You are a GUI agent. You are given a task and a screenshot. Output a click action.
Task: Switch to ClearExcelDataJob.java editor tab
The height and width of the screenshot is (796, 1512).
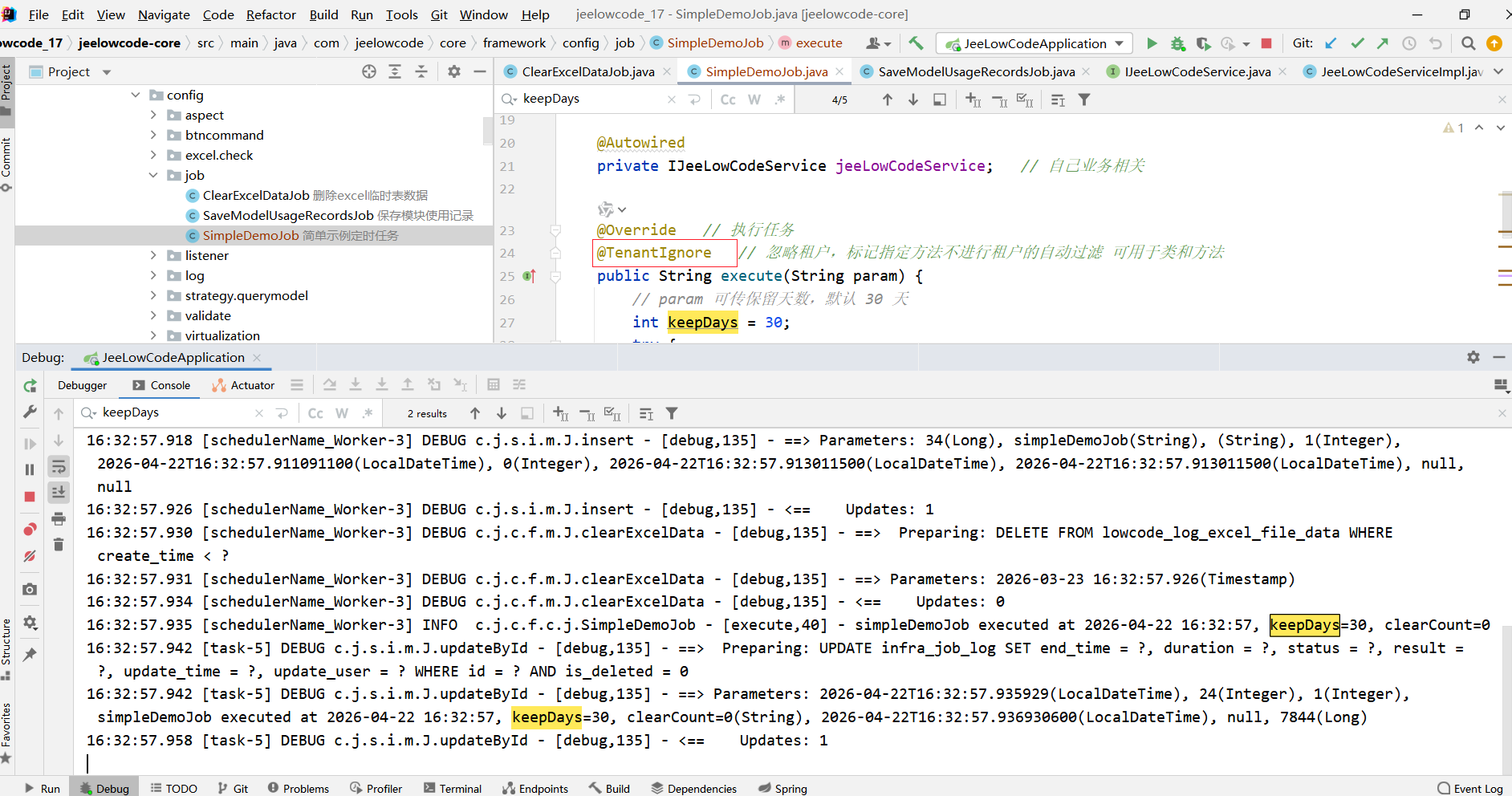pos(587,71)
